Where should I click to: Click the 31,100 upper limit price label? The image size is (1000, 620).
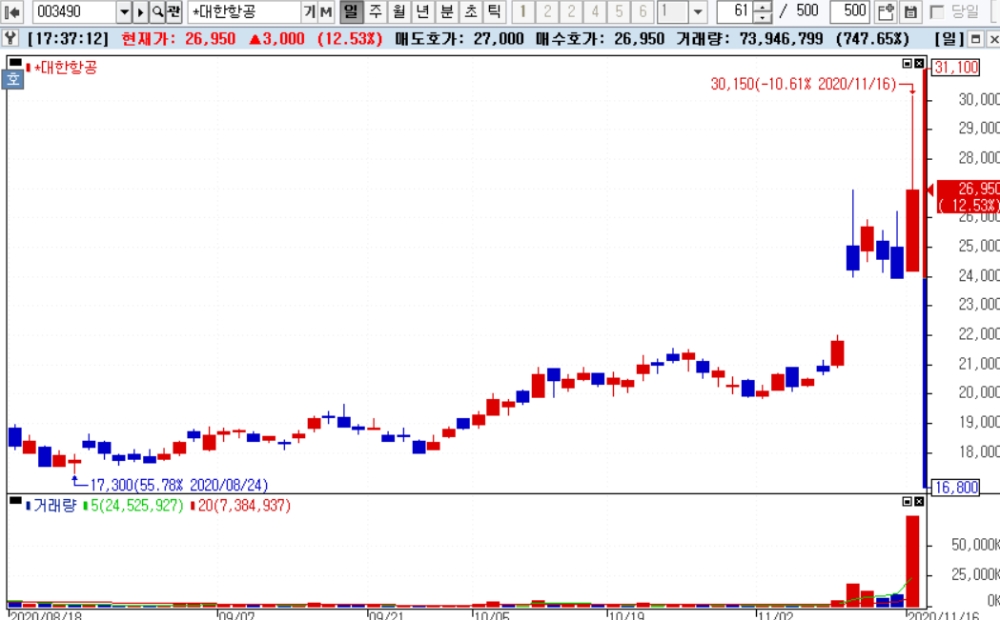(956, 68)
